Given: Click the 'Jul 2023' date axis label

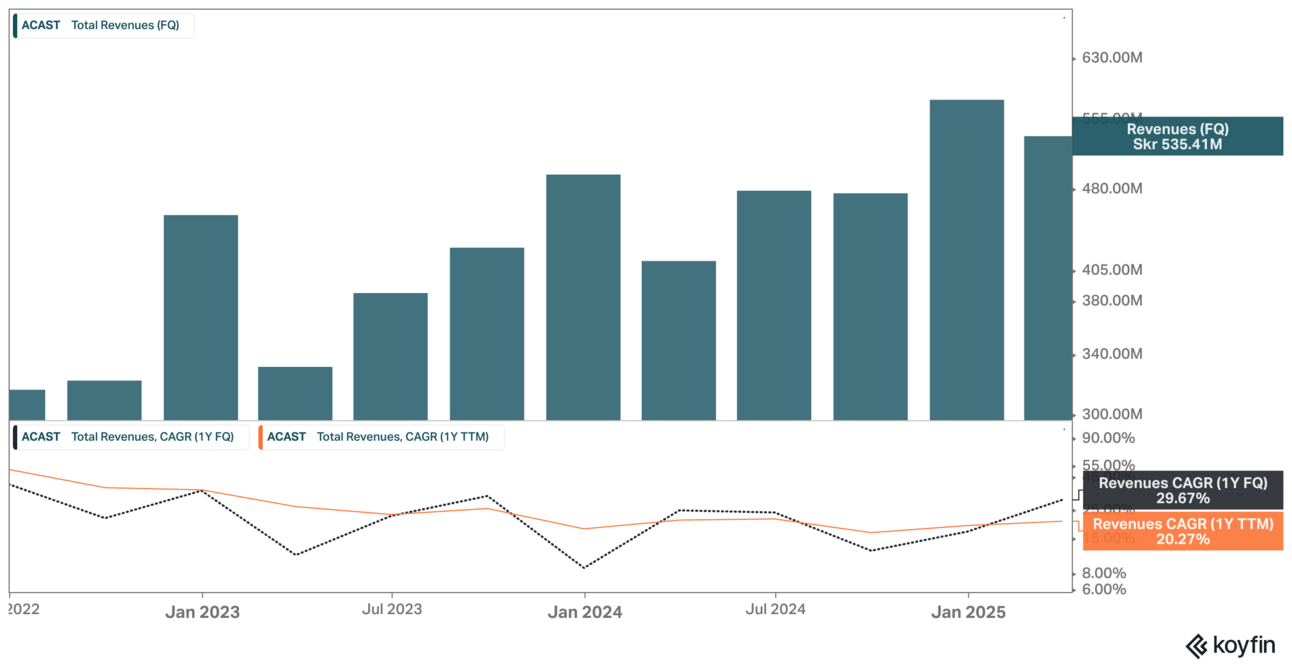Looking at the screenshot, I should (x=391, y=608).
